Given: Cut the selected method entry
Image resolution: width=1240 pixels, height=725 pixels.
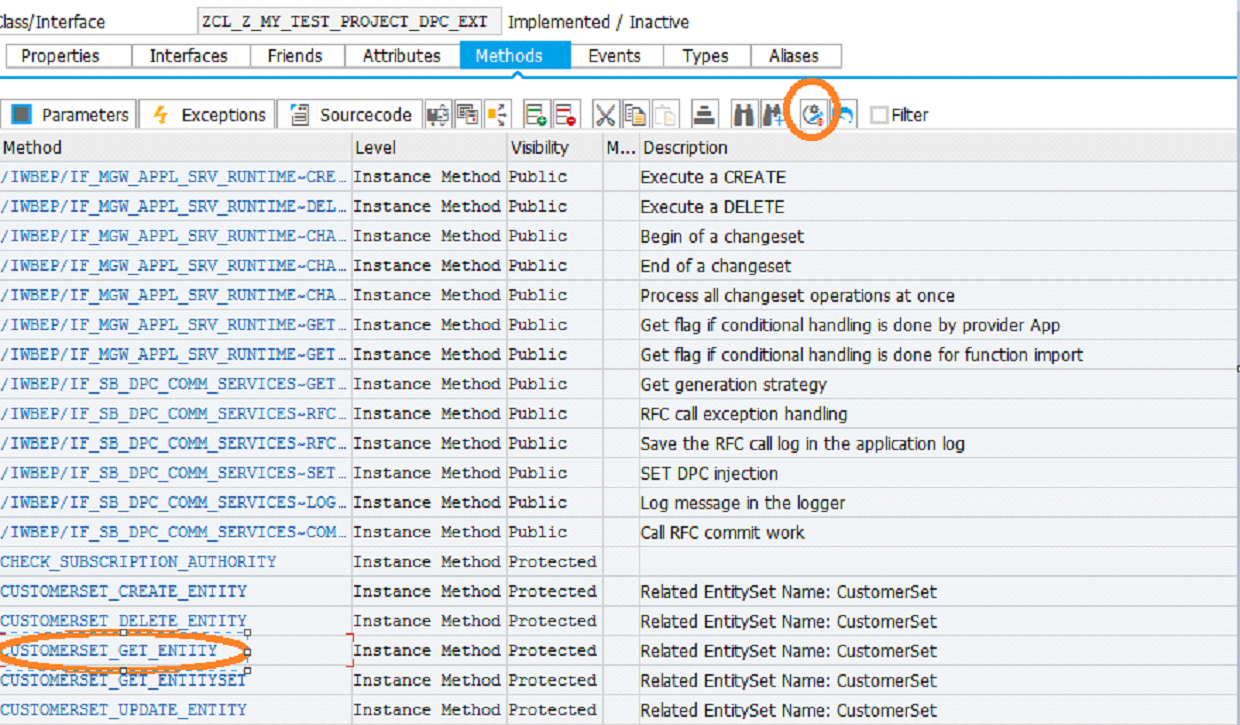Looking at the screenshot, I should click(x=605, y=114).
